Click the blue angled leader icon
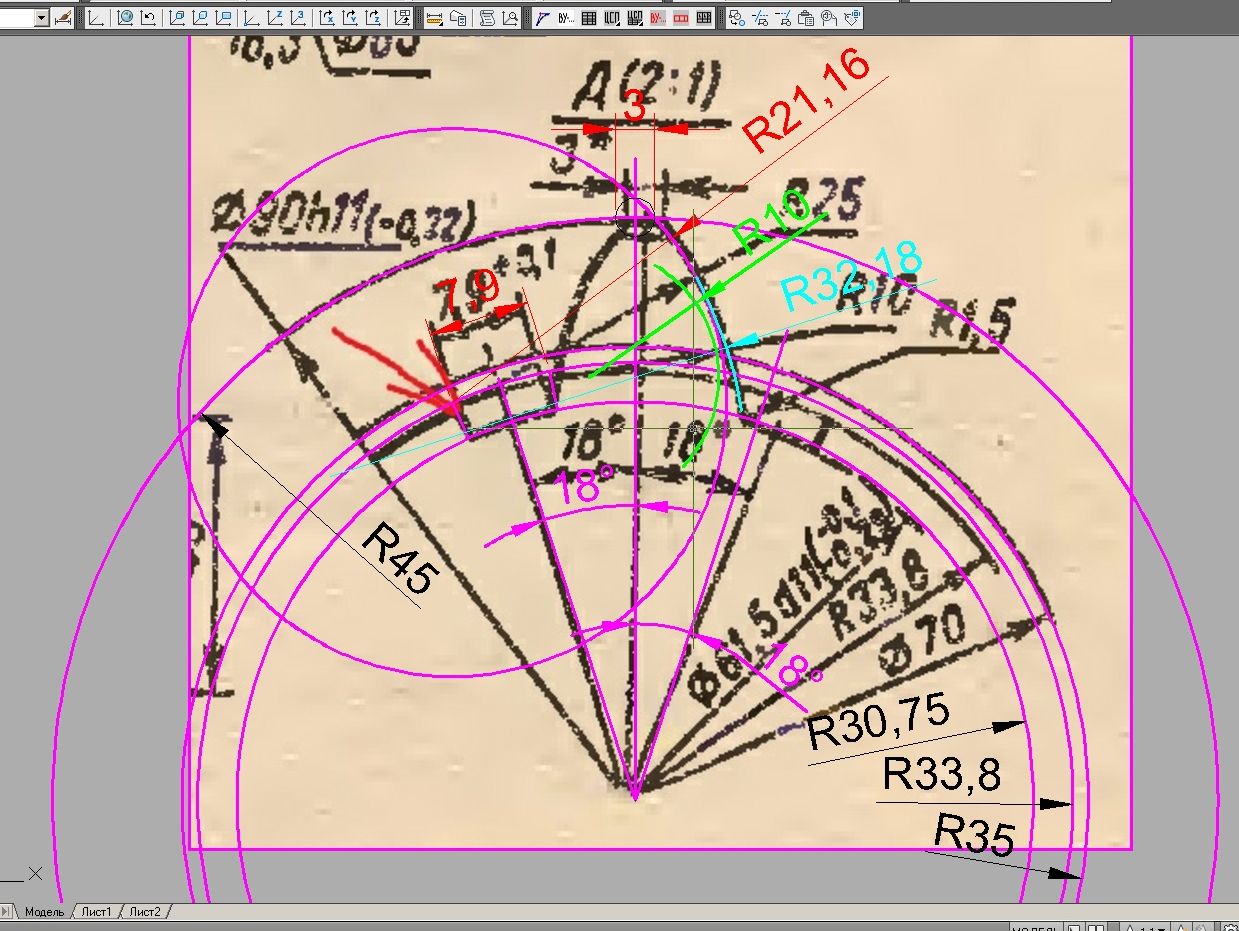The width and height of the screenshot is (1239, 931). (x=543, y=18)
